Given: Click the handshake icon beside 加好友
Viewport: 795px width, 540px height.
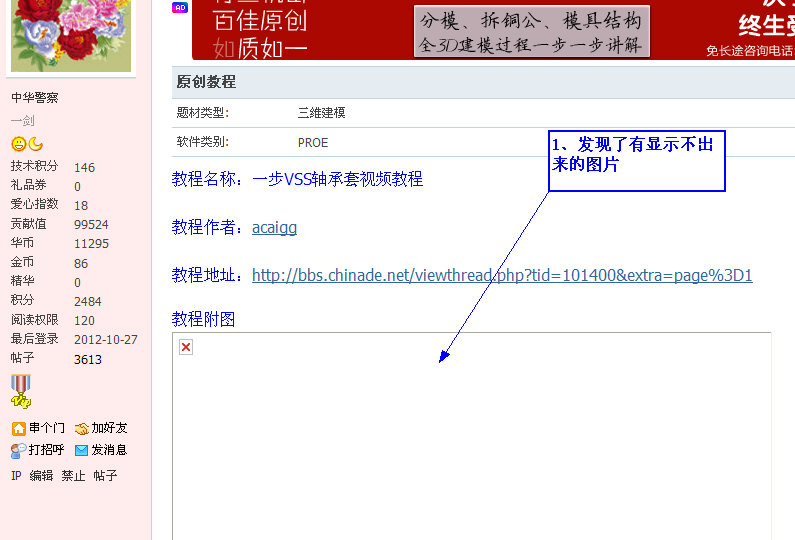Looking at the screenshot, I should [82, 429].
